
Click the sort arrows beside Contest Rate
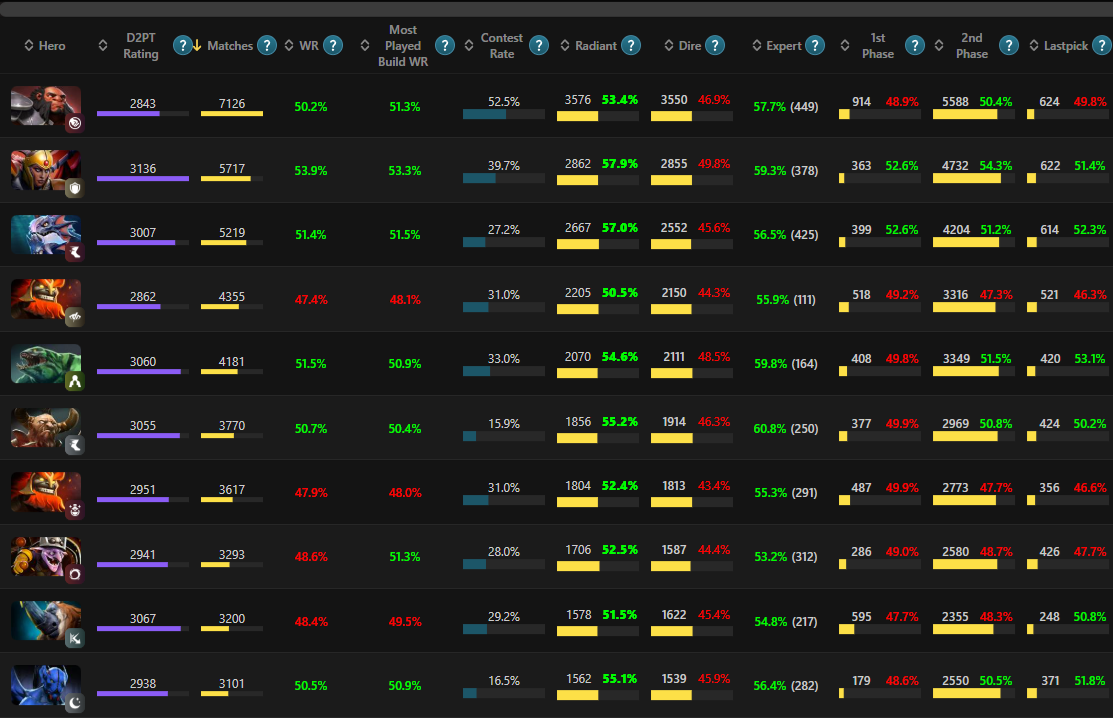pos(469,45)
